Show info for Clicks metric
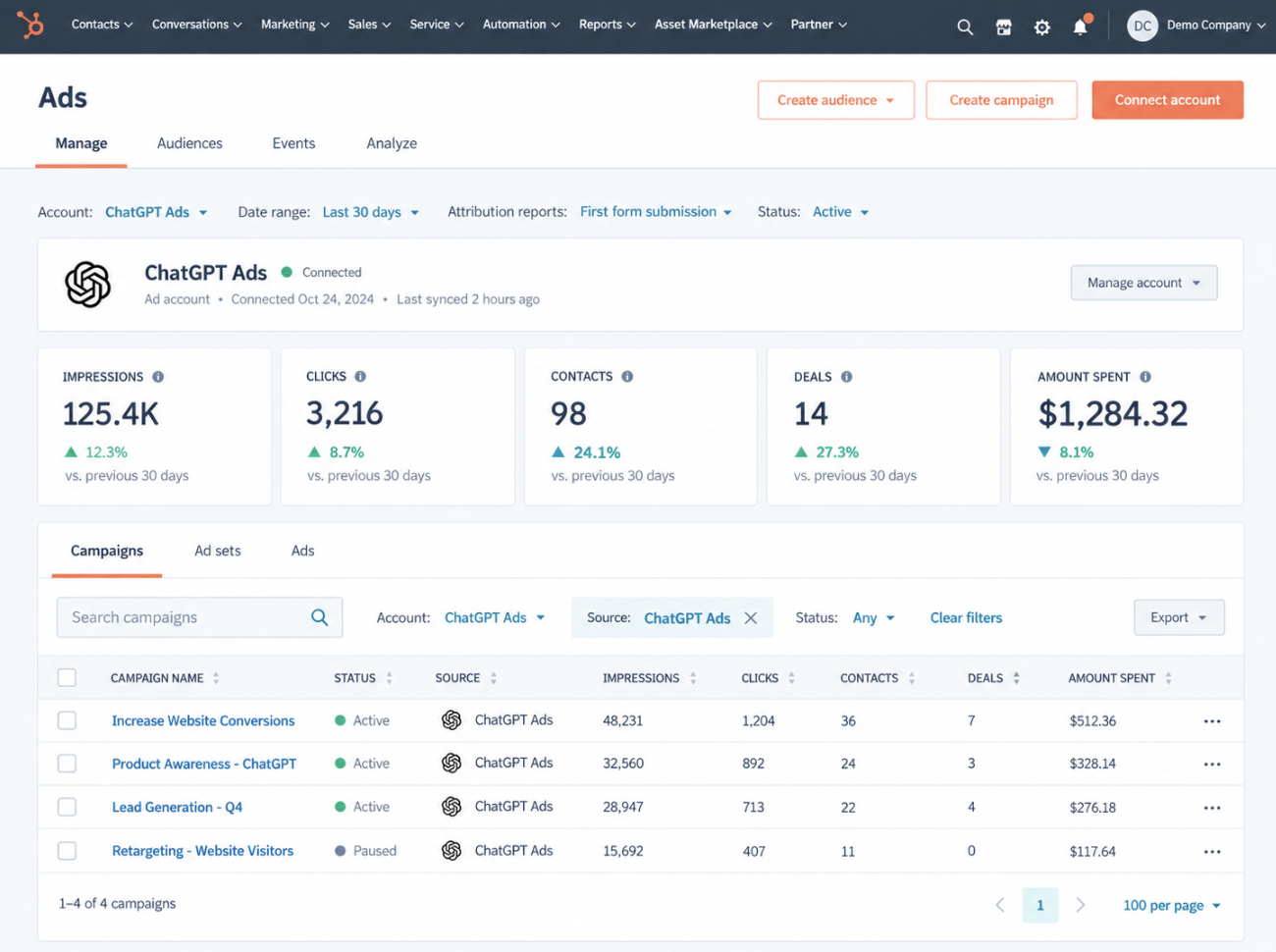The width and height of the screenshot is (1276, 952). point(360,376)
